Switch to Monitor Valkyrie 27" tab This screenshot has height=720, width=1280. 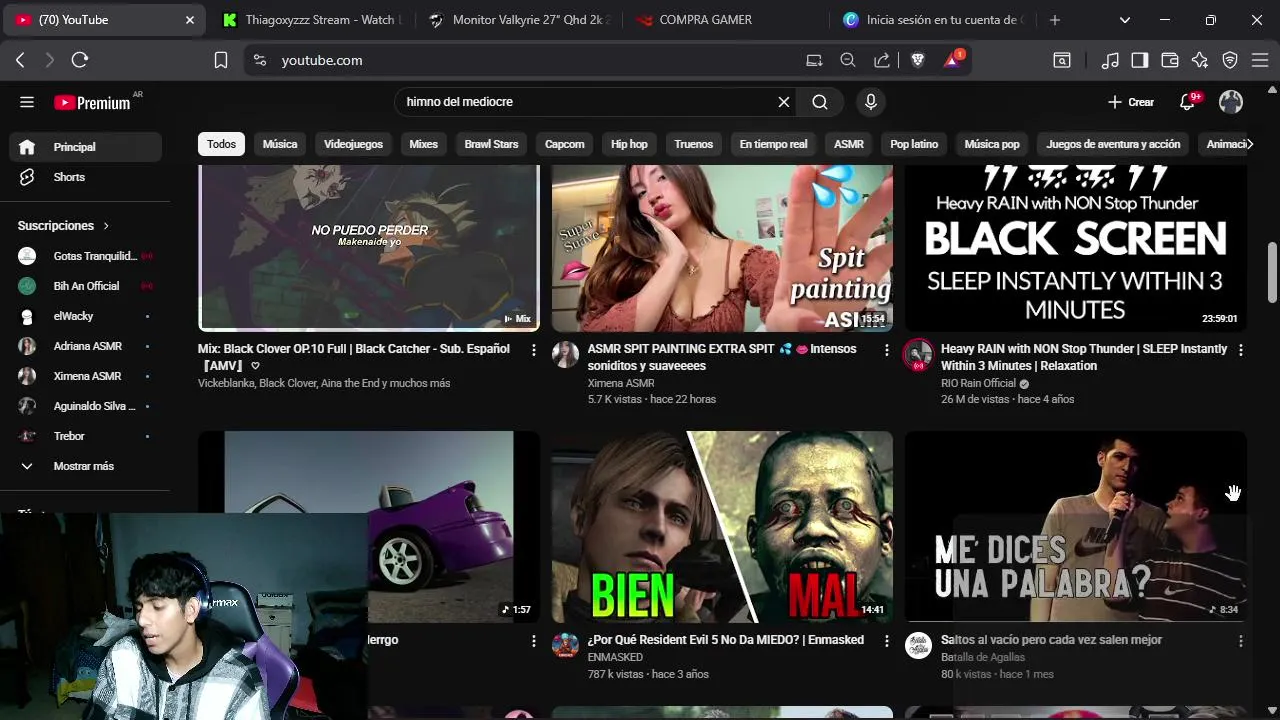pyautogui.click(x=518, y=20)
